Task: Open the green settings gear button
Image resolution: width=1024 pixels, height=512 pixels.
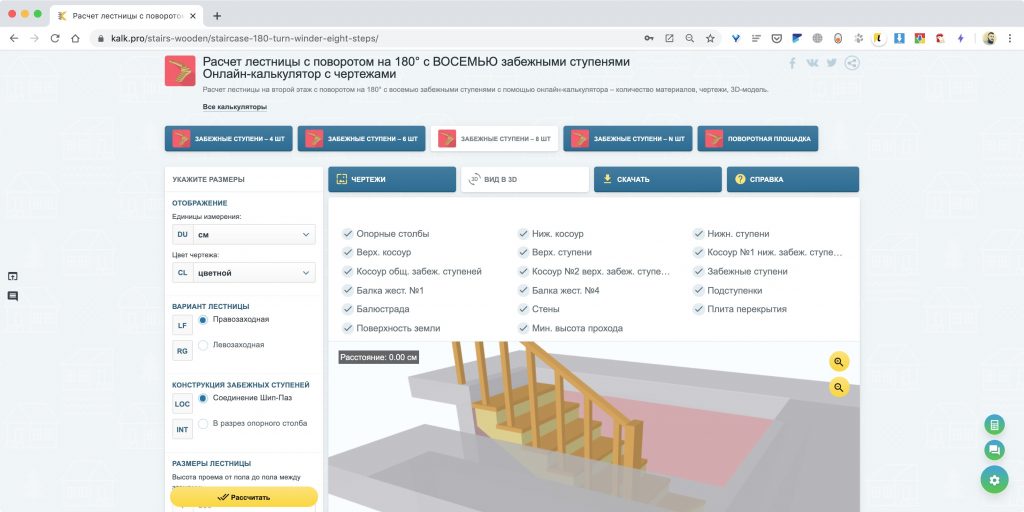Action: (994, 480)
